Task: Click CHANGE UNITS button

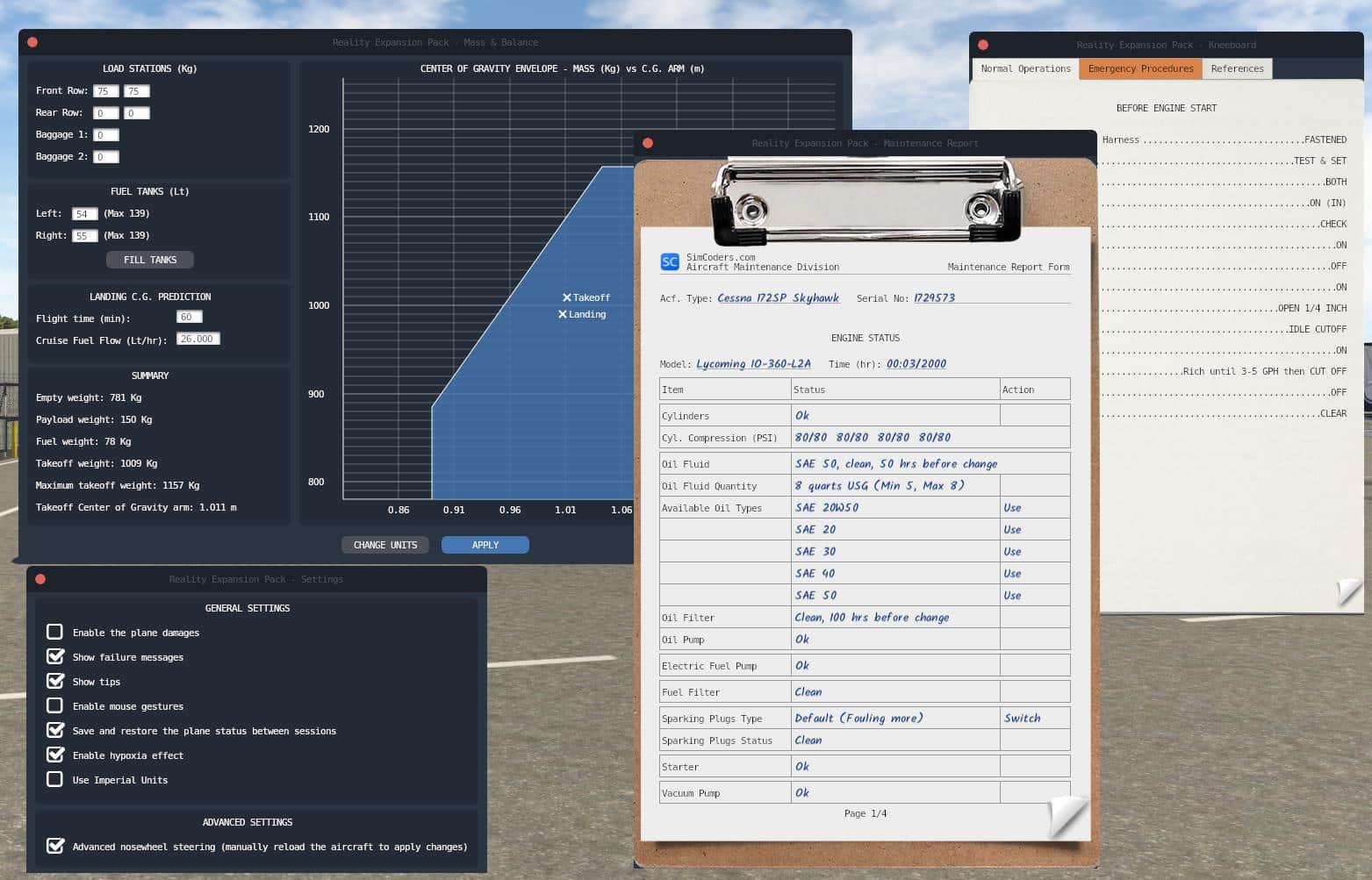Action: tap(385, 545)
